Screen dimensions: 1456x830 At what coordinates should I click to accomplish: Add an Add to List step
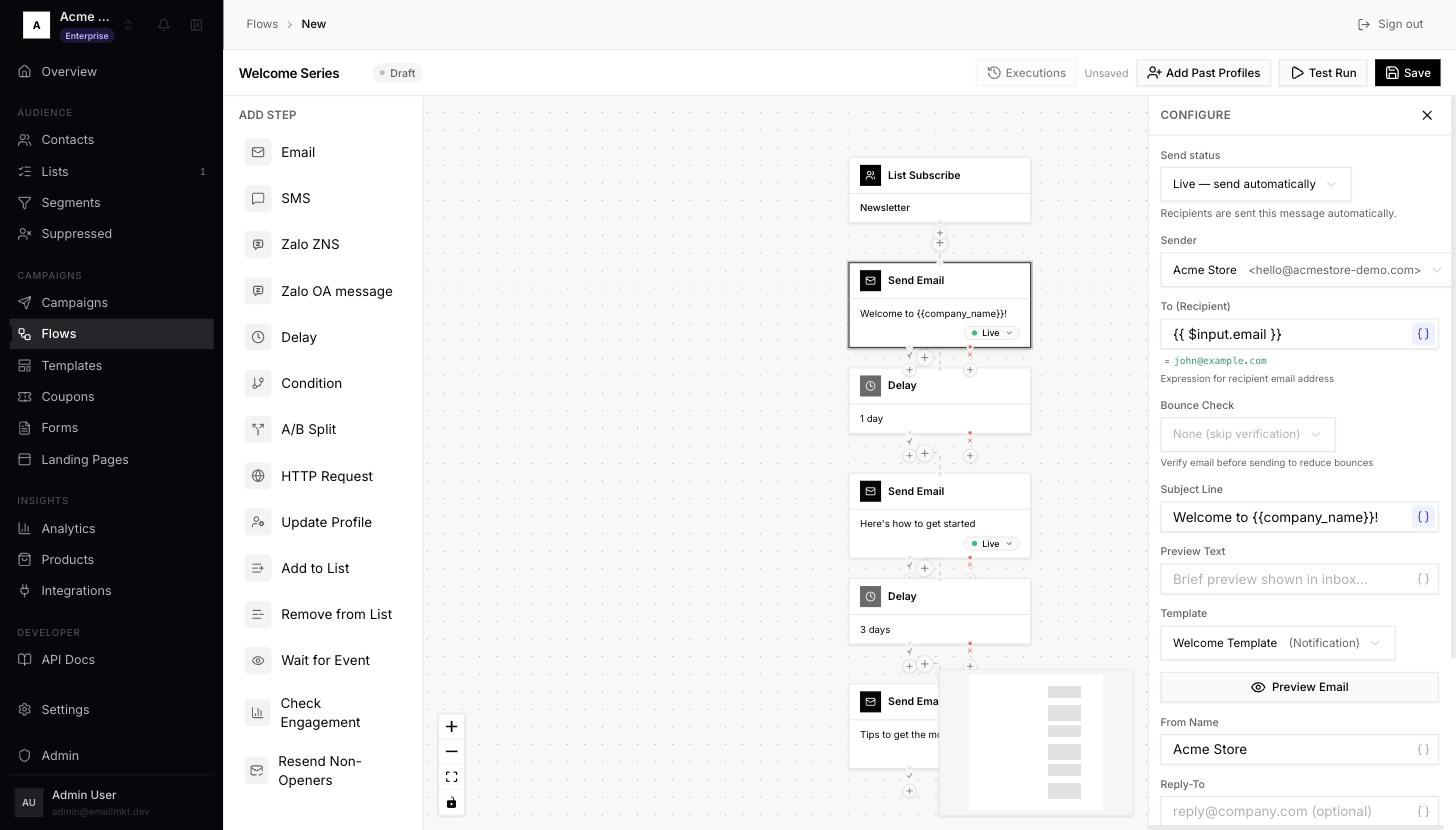click(323, 568)
